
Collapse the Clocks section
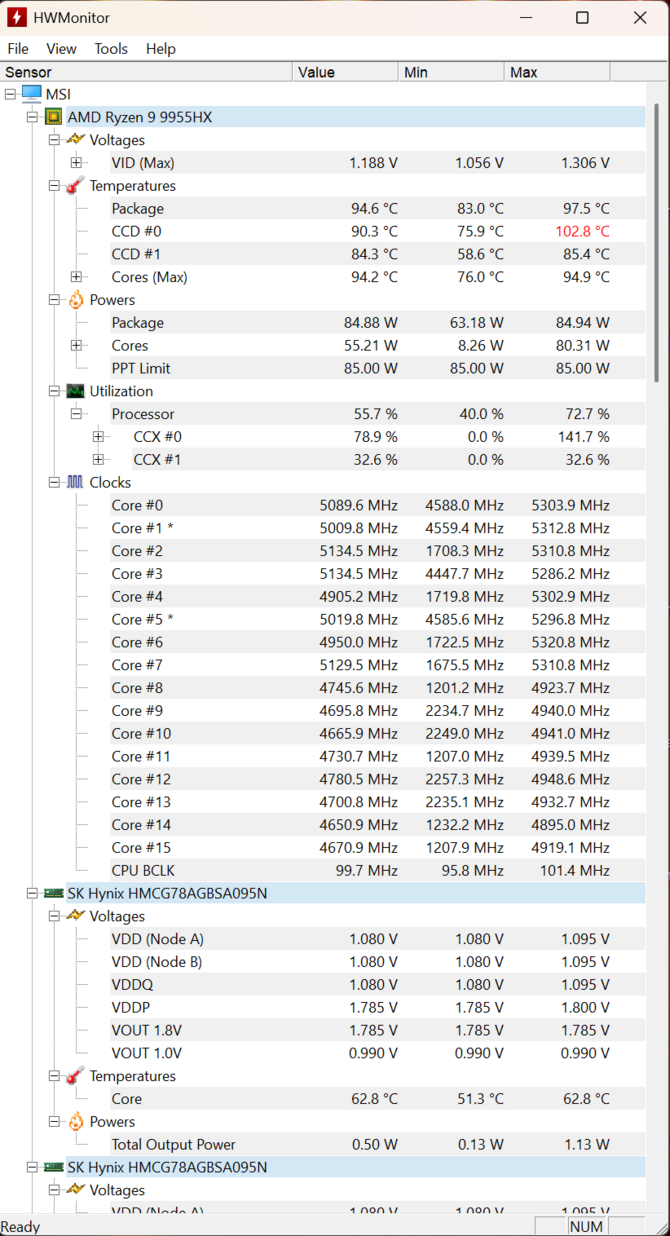coord(54,482)
